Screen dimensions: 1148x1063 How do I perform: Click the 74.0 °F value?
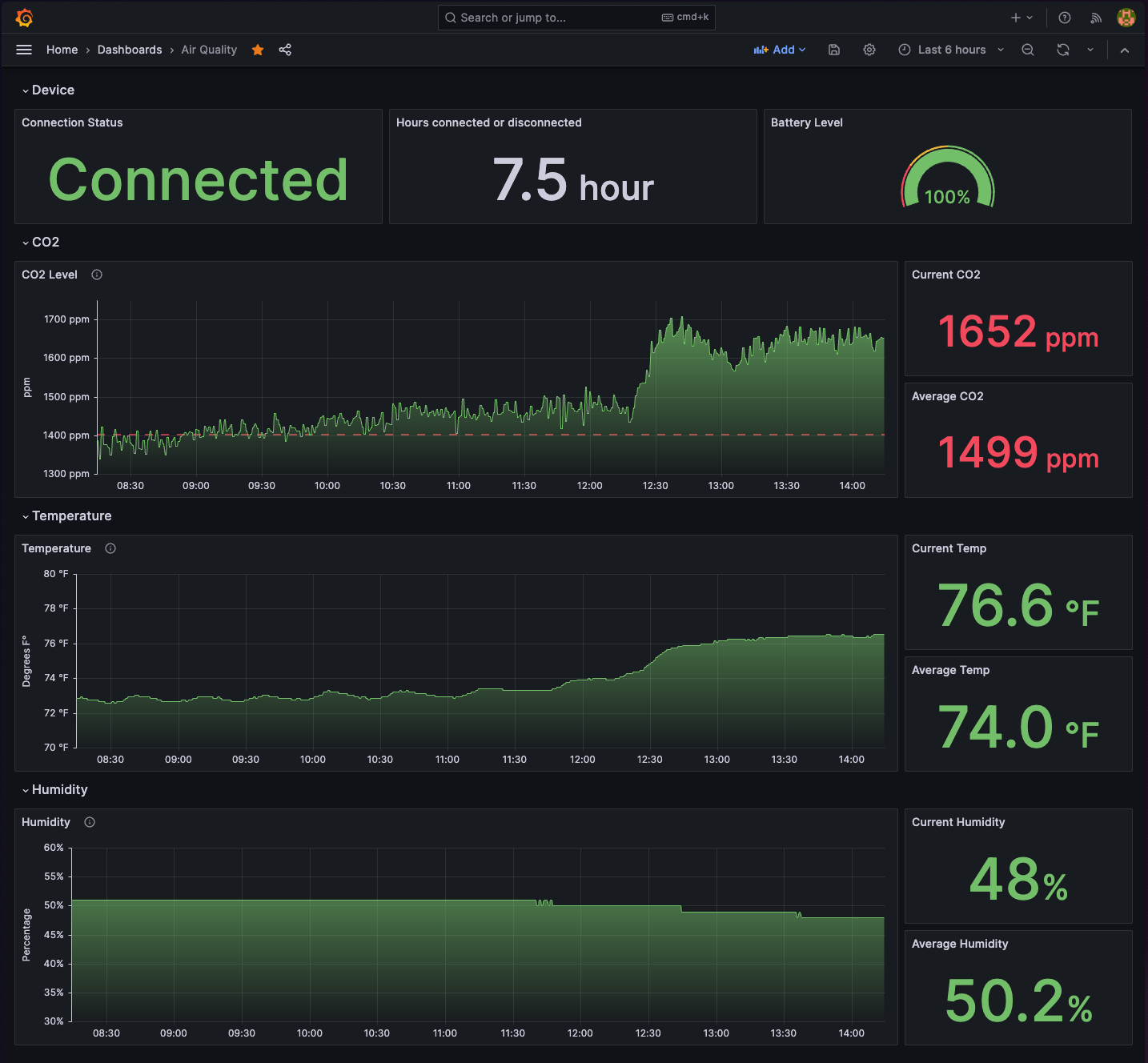click(1018, 728)
